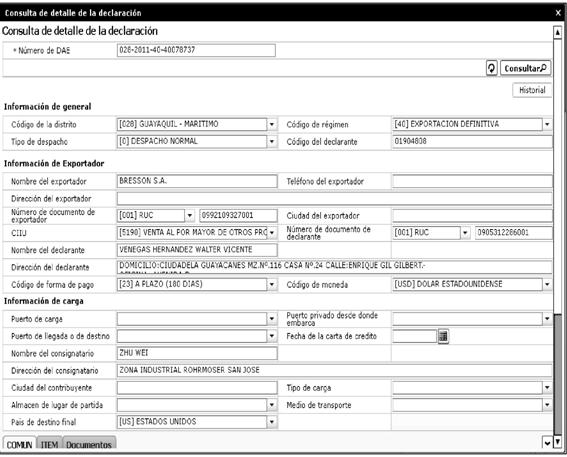This screenshot has height=457, width=567.
Task: Expand the Tipo de despacho dropdown
Action: pyautogui.click(x=272, y=141)
